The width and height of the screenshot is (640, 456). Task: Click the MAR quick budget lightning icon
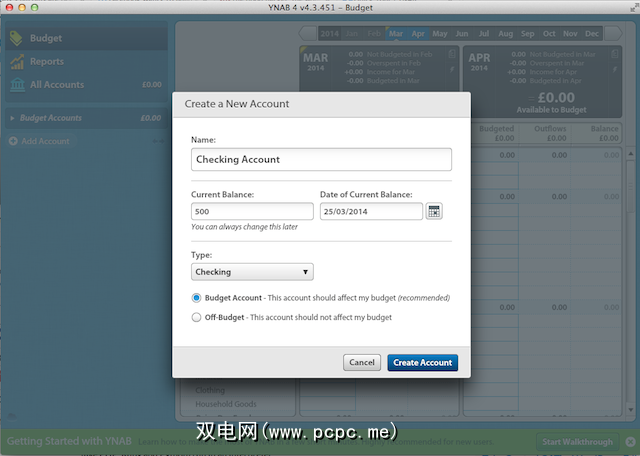coord(452,70)
